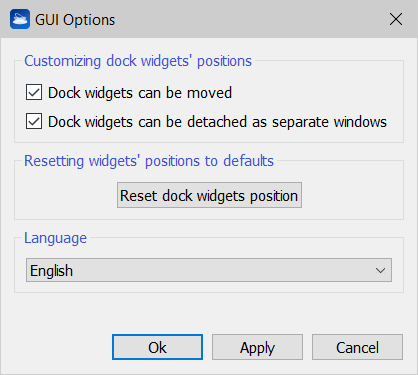Screen dimensions: 418x375
Task: Confirm settings with the Ok button
Action: [x=157, y=347]
